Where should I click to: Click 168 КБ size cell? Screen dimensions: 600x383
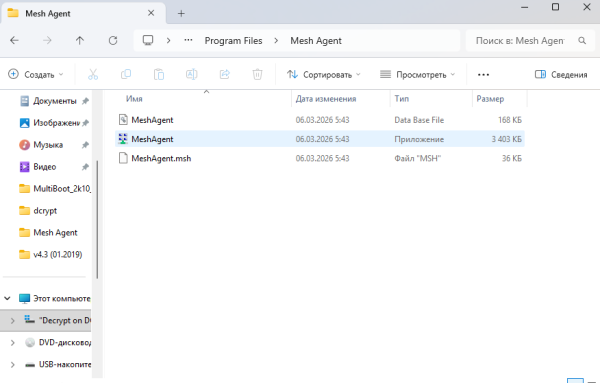[x=510, y=120]
